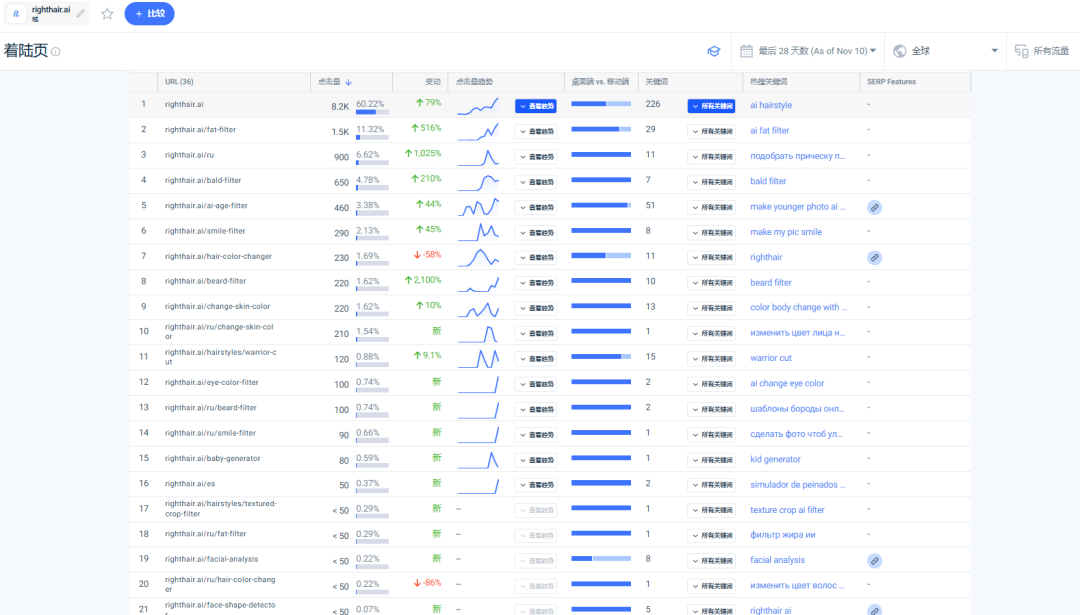This screenshot has width=1080, height=615.
Task: Open 'warrior cut' keyword link
Action: (x=771, y=358)
